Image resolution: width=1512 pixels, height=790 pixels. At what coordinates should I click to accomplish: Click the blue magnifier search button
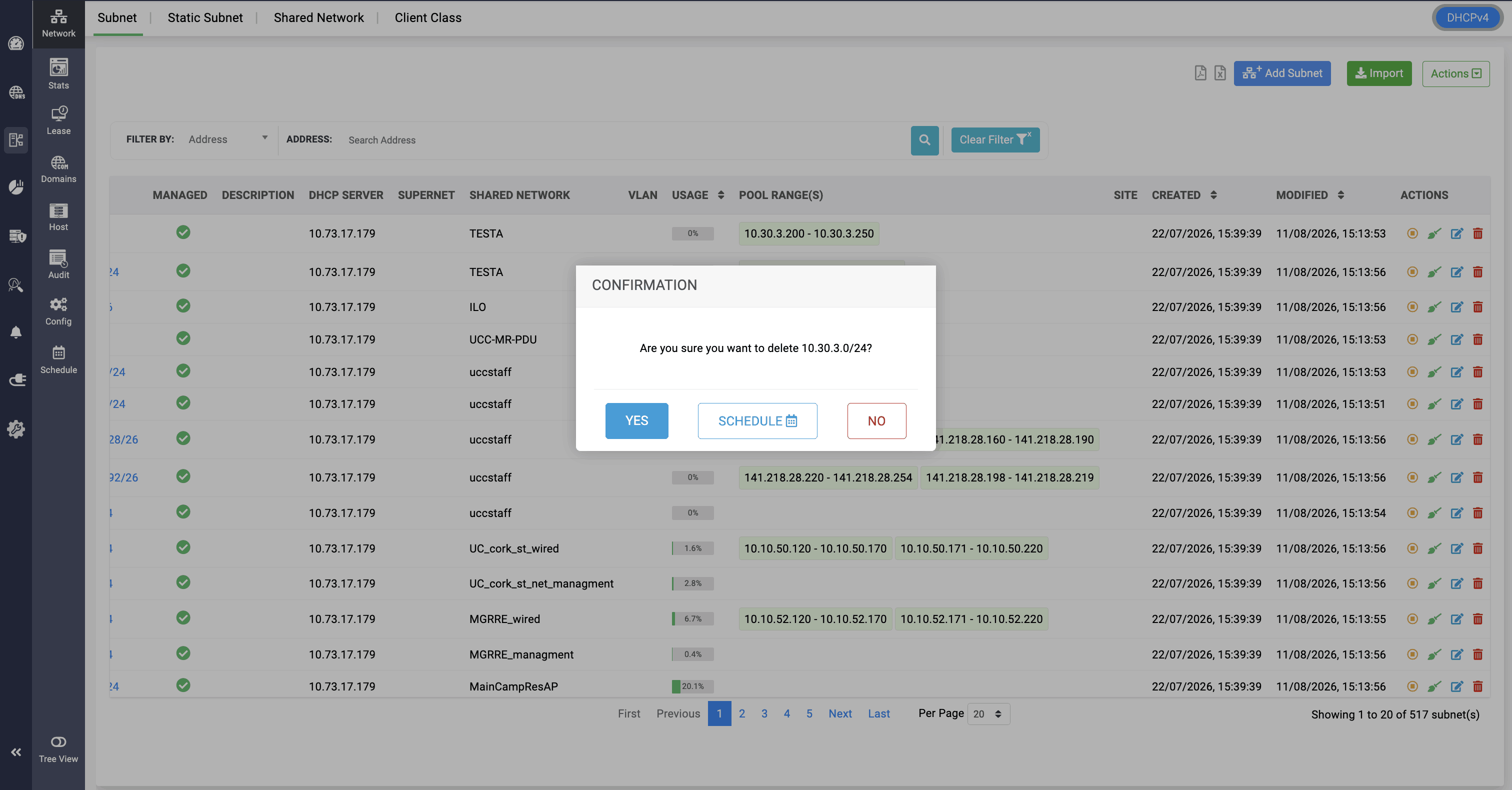tap(924, 140)
